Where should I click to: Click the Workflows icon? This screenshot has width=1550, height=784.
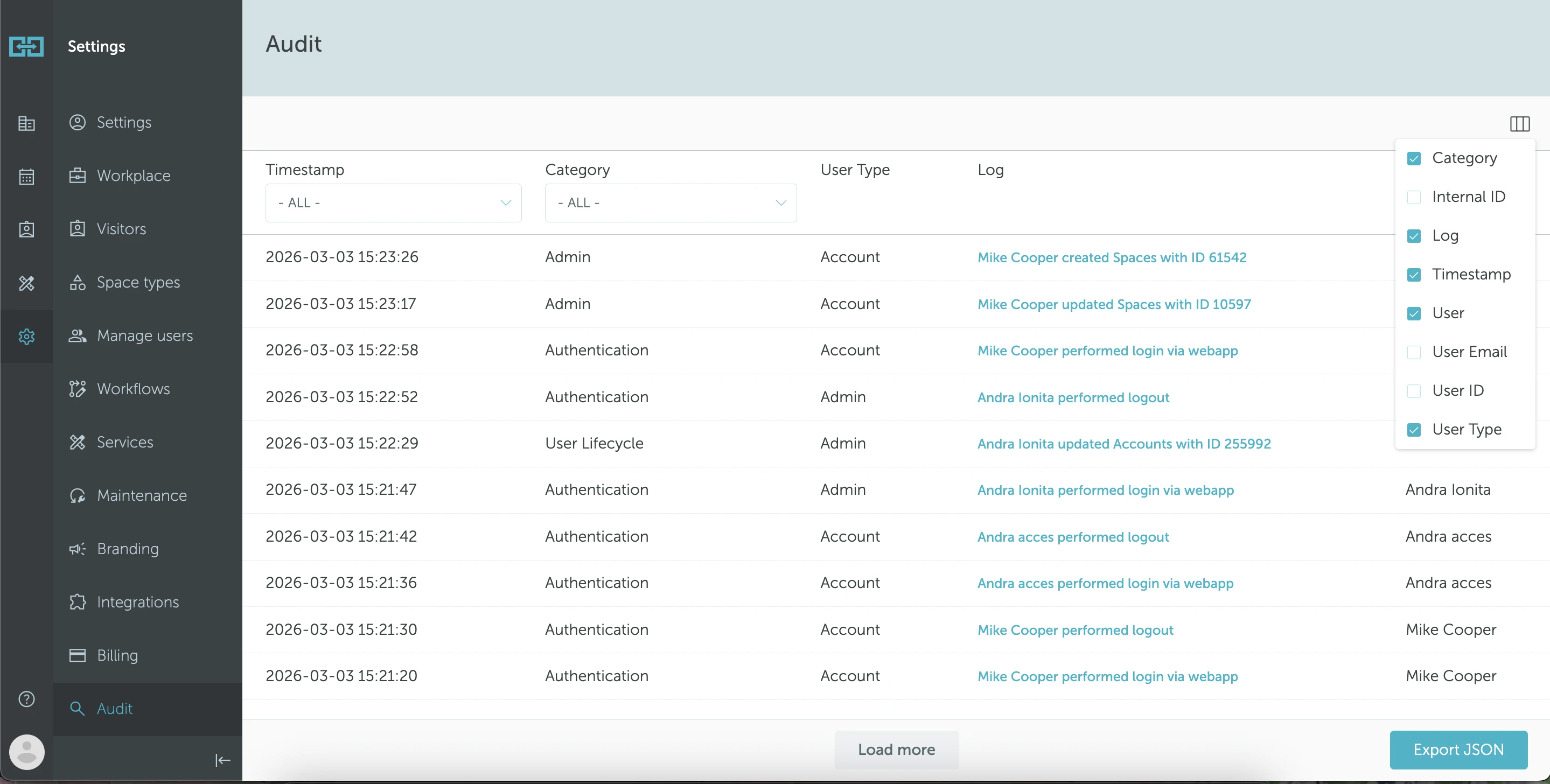pyautogui.click(x=78, y=389)
